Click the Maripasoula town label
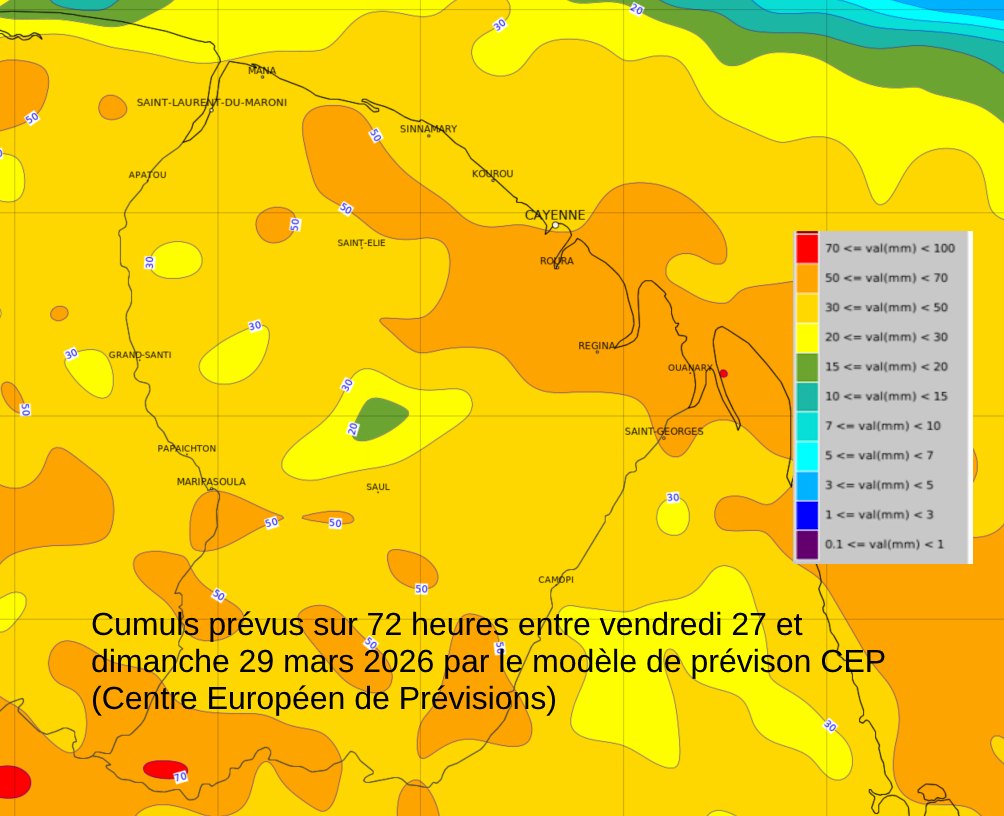 pyautogui.click(x=211, y=482)
